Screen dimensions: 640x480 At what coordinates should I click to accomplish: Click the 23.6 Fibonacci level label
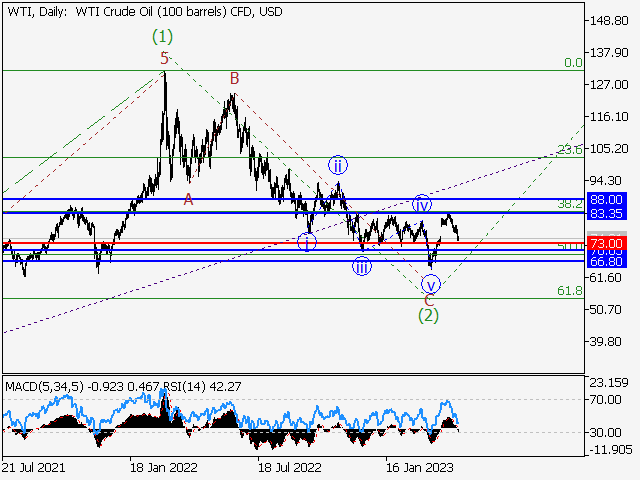point(569,150)
